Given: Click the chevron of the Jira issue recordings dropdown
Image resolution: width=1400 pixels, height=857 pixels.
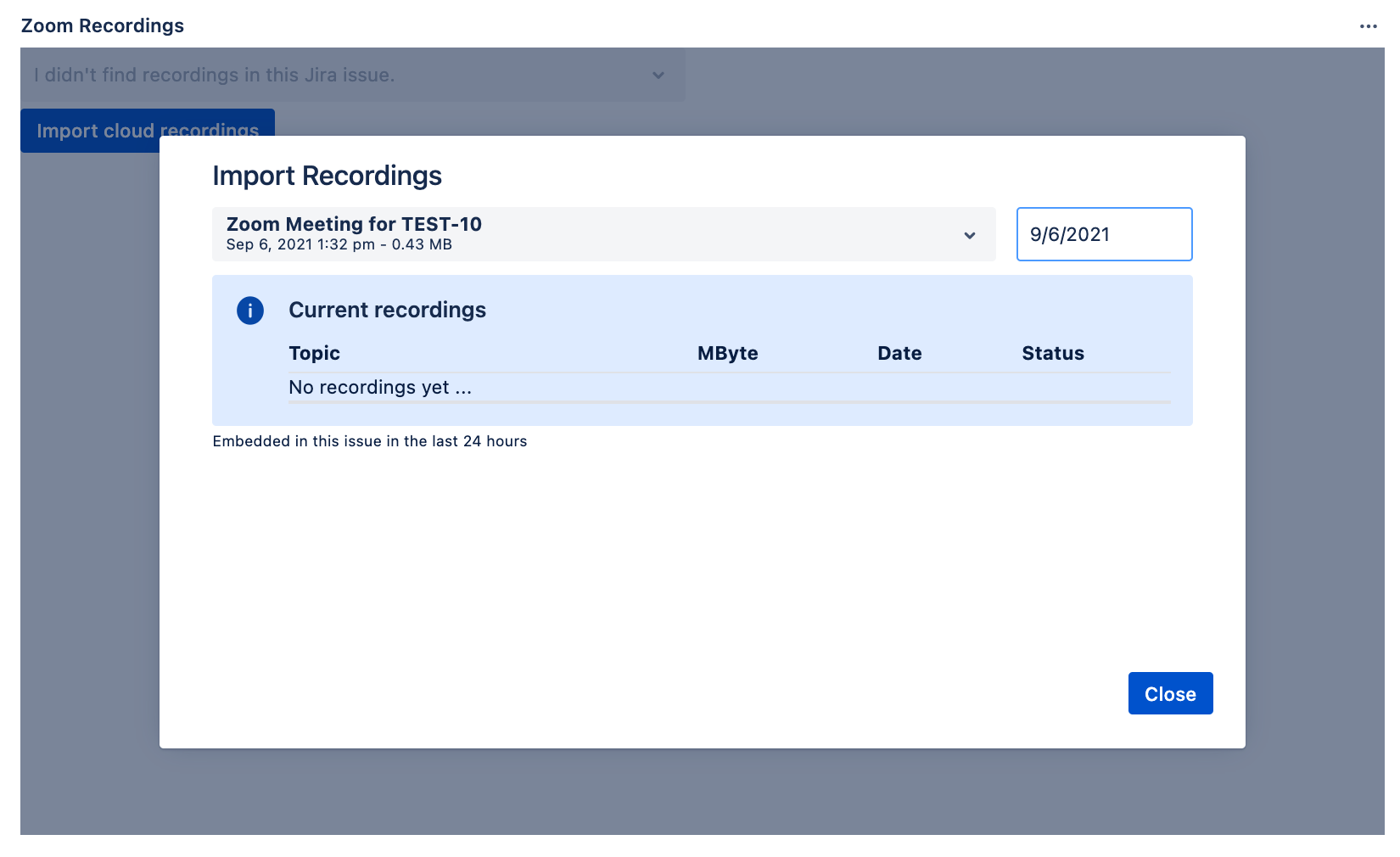Looking at the screenshot, I should [658, 75].
